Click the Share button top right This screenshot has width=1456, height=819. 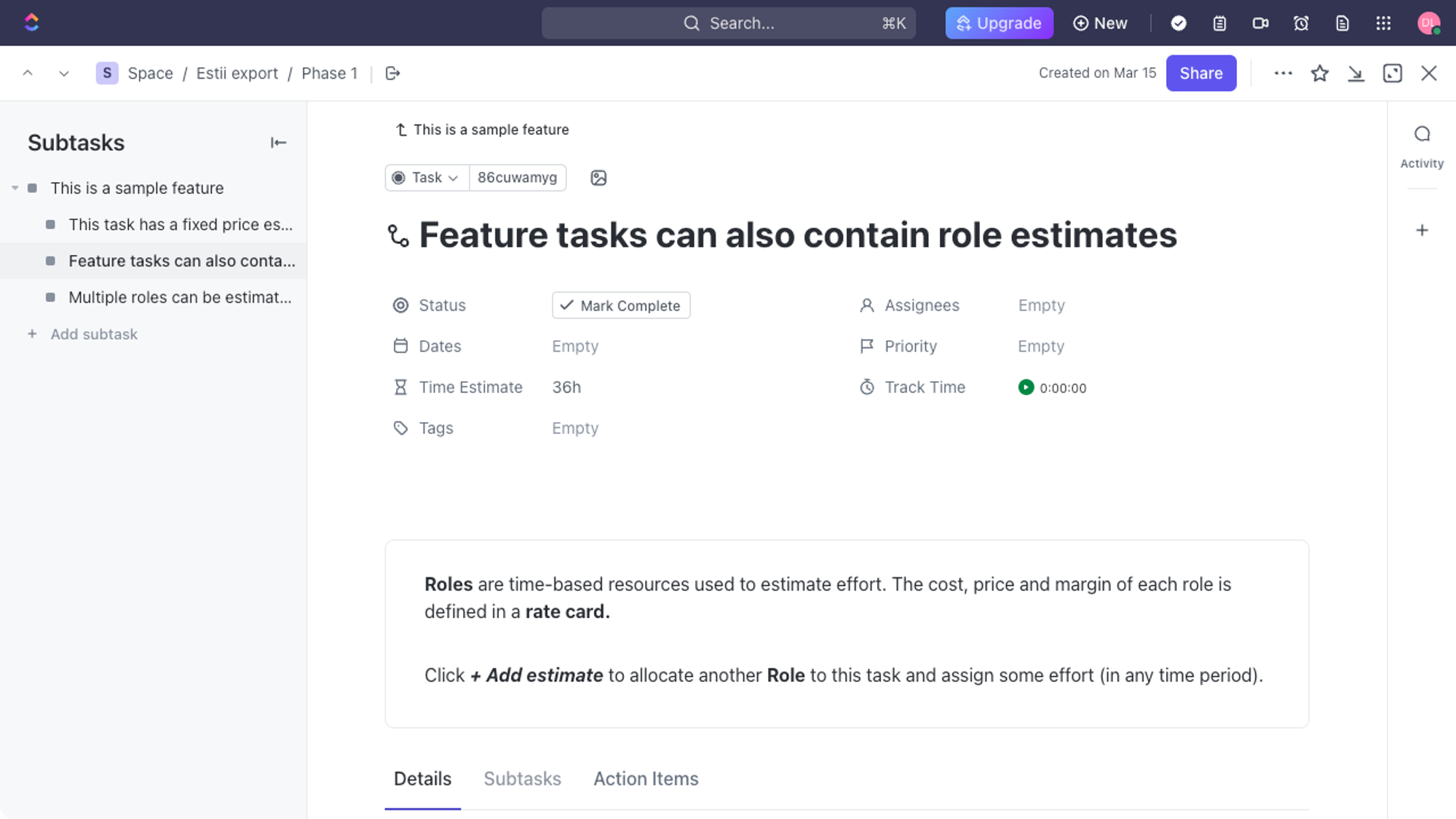point(1201,72)
